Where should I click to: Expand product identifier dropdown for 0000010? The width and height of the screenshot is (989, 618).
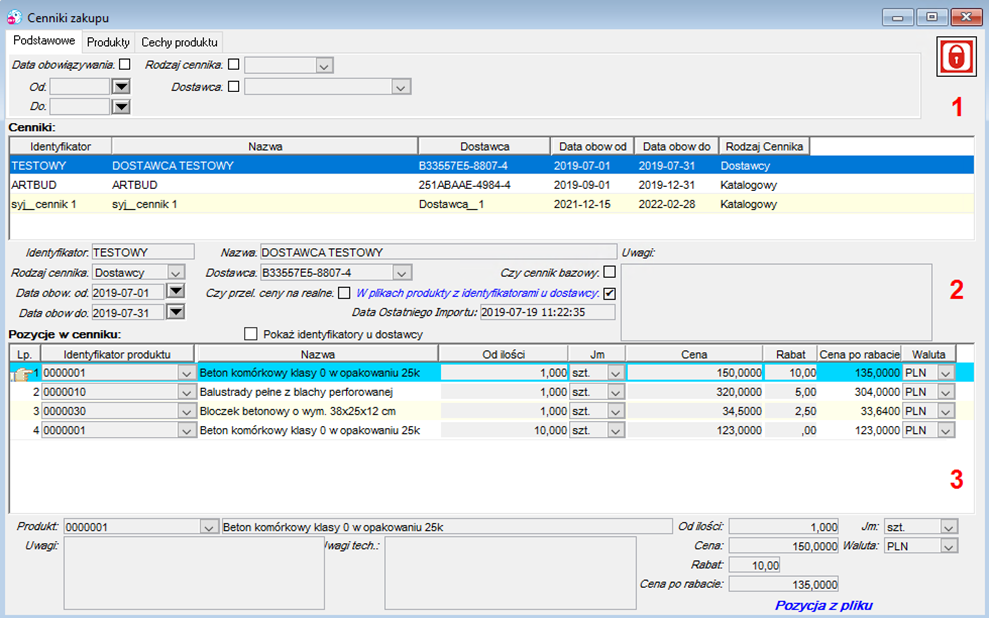pos(186,392)
